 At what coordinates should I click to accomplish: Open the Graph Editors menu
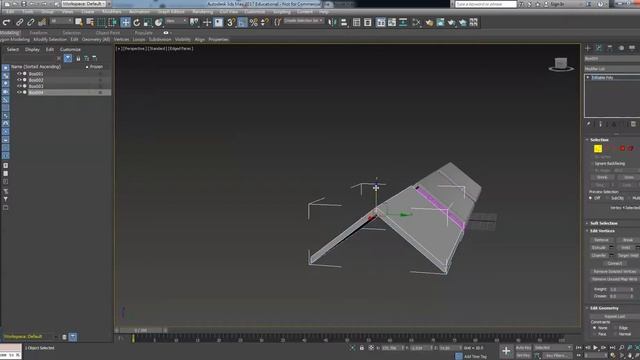(x=171, y=12)
